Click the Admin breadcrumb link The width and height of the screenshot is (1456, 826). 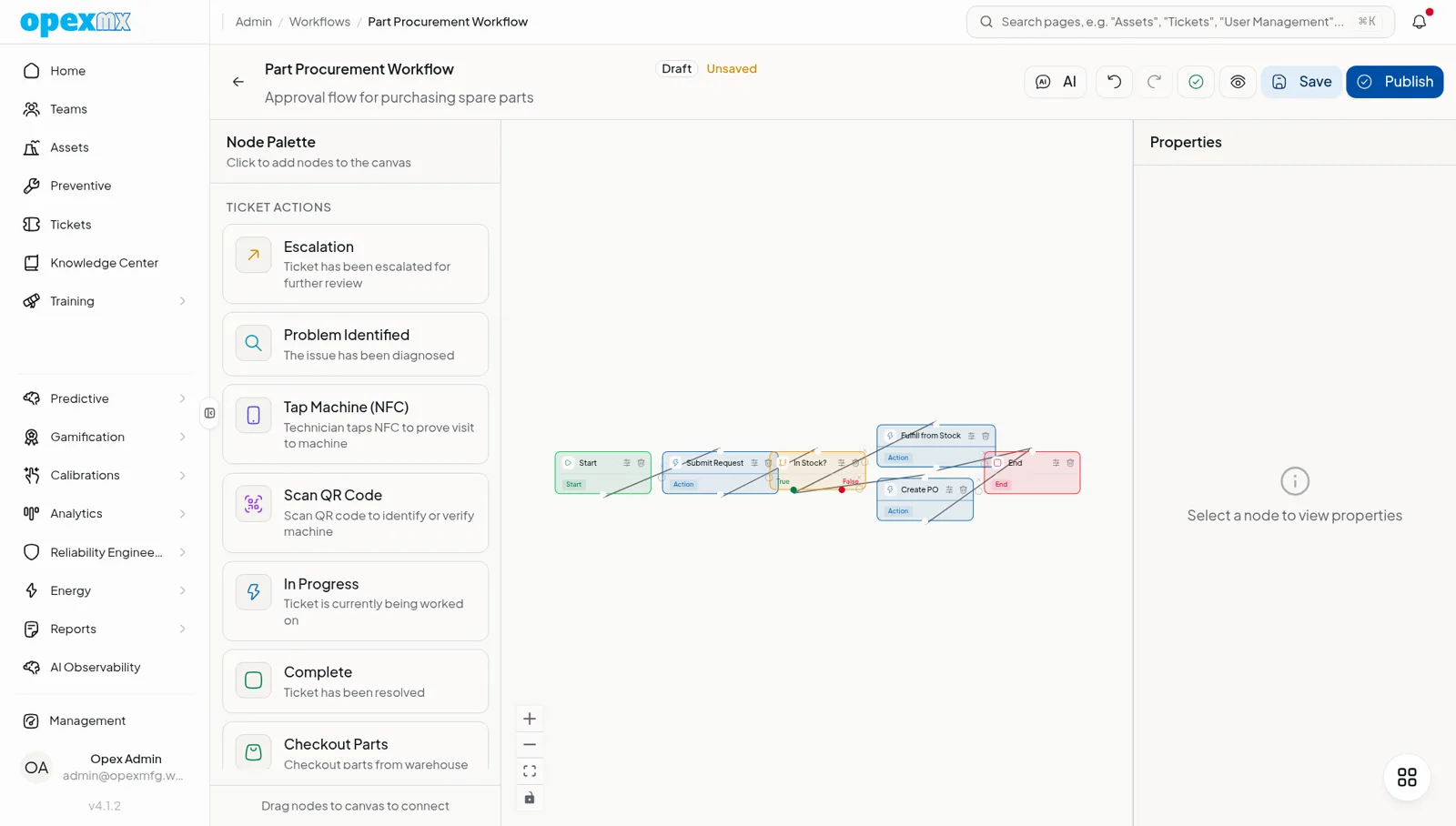coord(253,22)
